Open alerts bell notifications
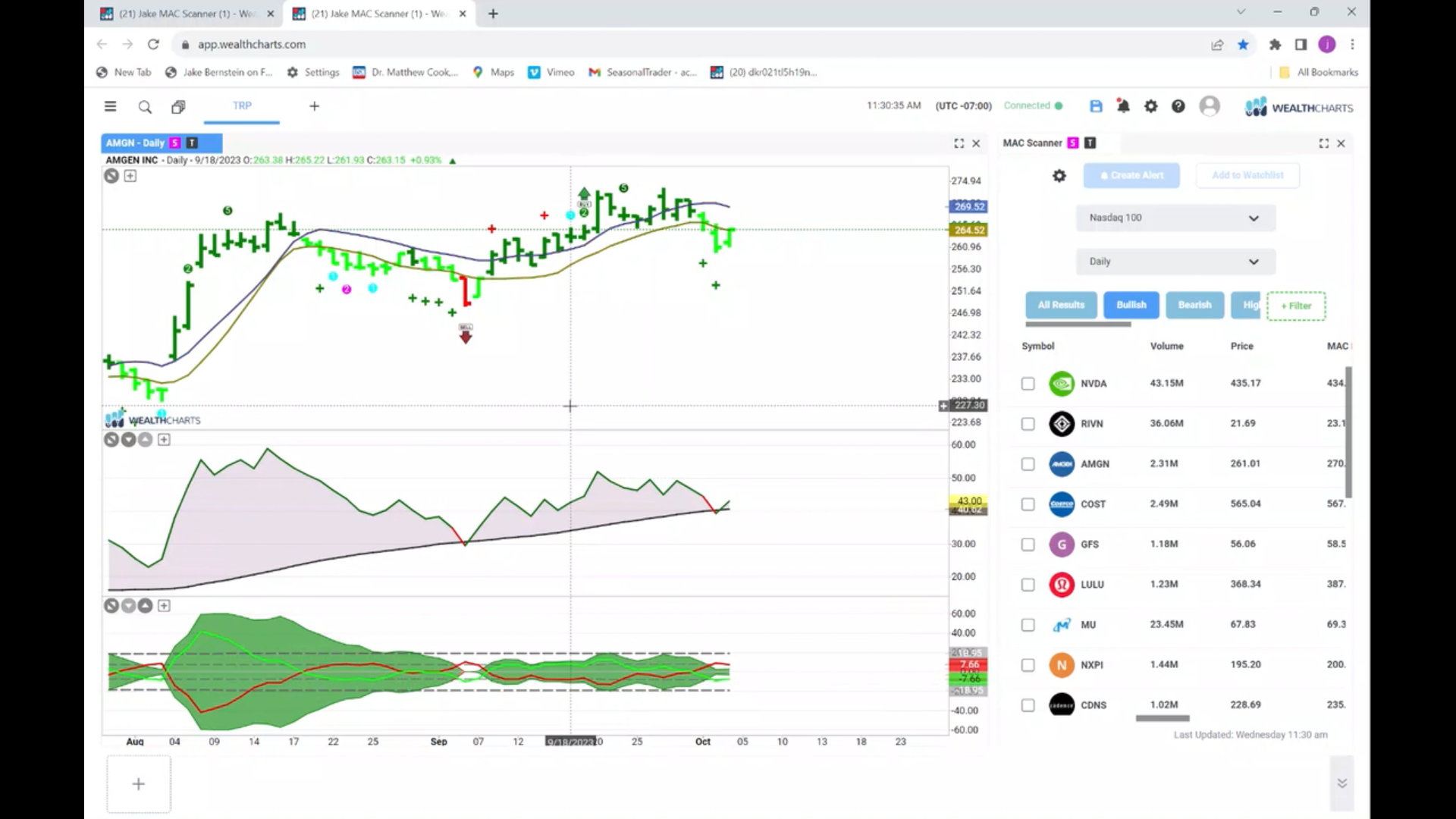 pos(1123,106)
